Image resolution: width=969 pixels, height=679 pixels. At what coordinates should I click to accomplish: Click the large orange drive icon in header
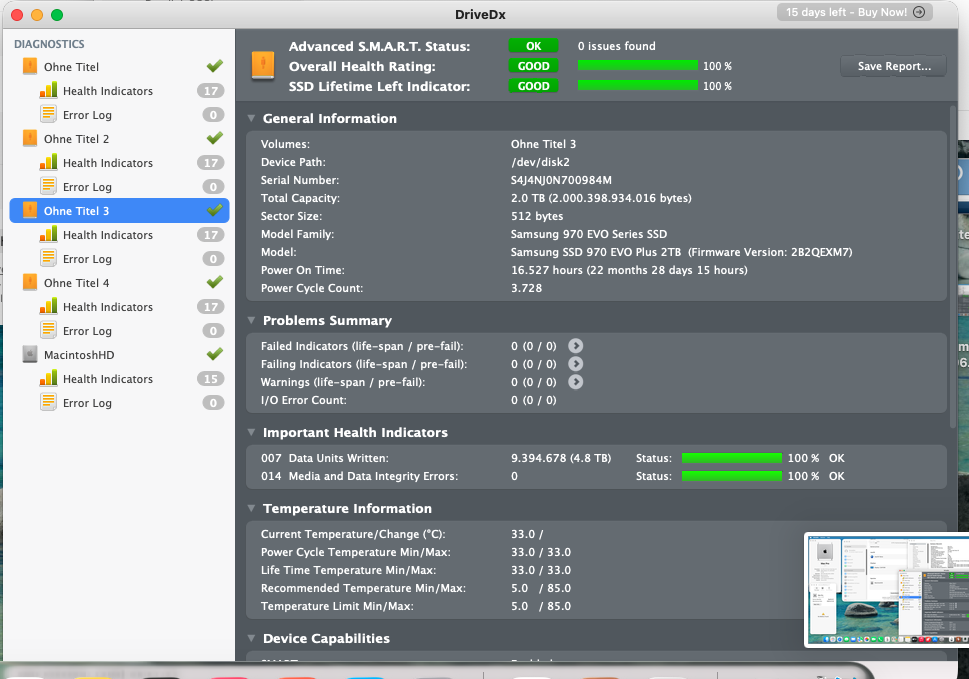(262, 65)
